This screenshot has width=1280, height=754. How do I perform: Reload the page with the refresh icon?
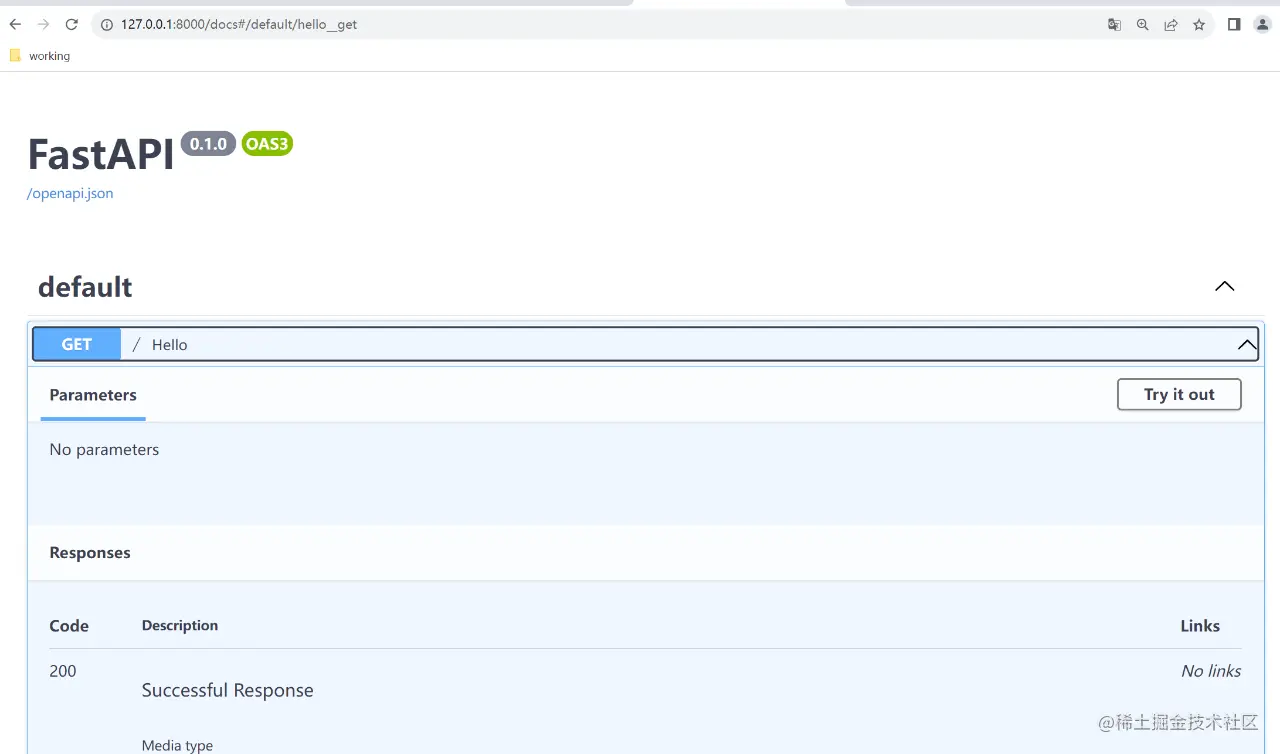[x=71, y=25]
